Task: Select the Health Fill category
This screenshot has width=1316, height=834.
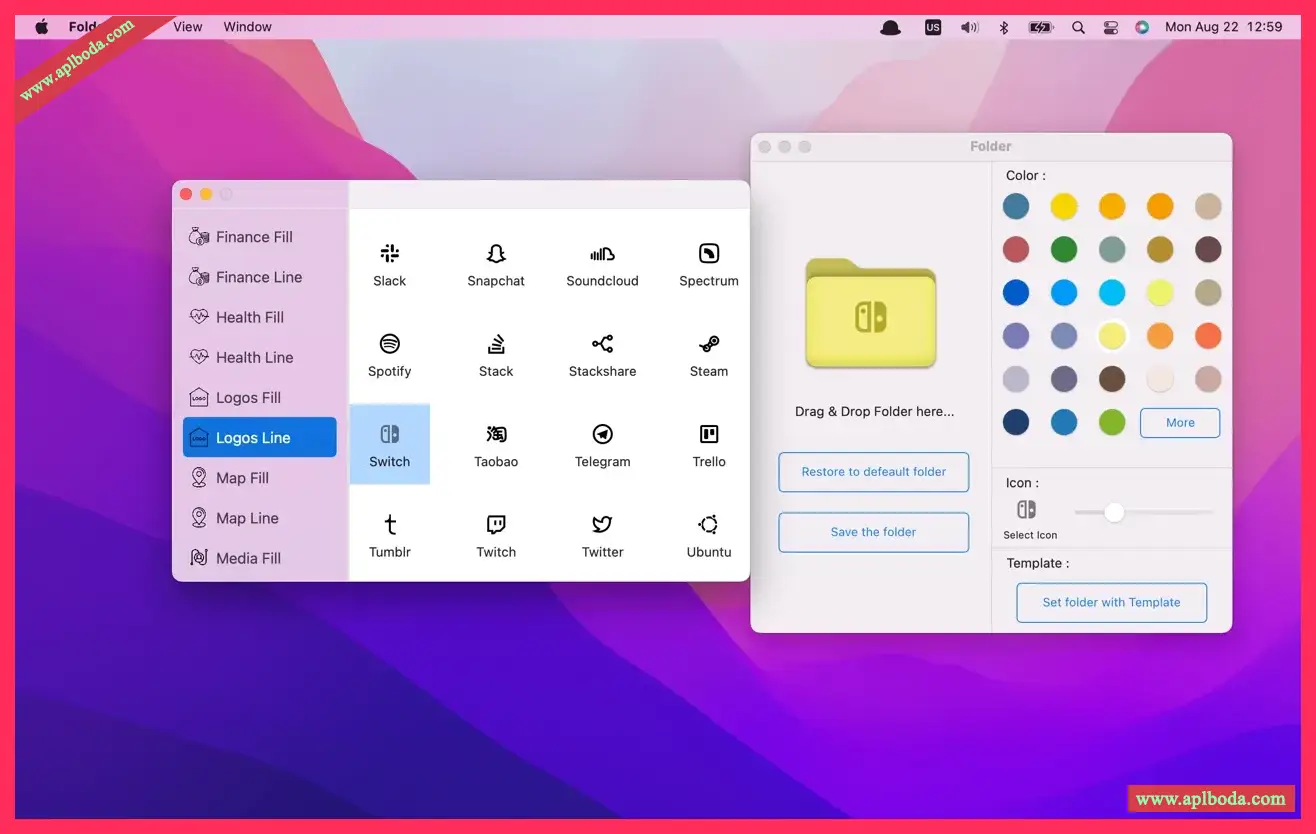Action: coord(260,317)
